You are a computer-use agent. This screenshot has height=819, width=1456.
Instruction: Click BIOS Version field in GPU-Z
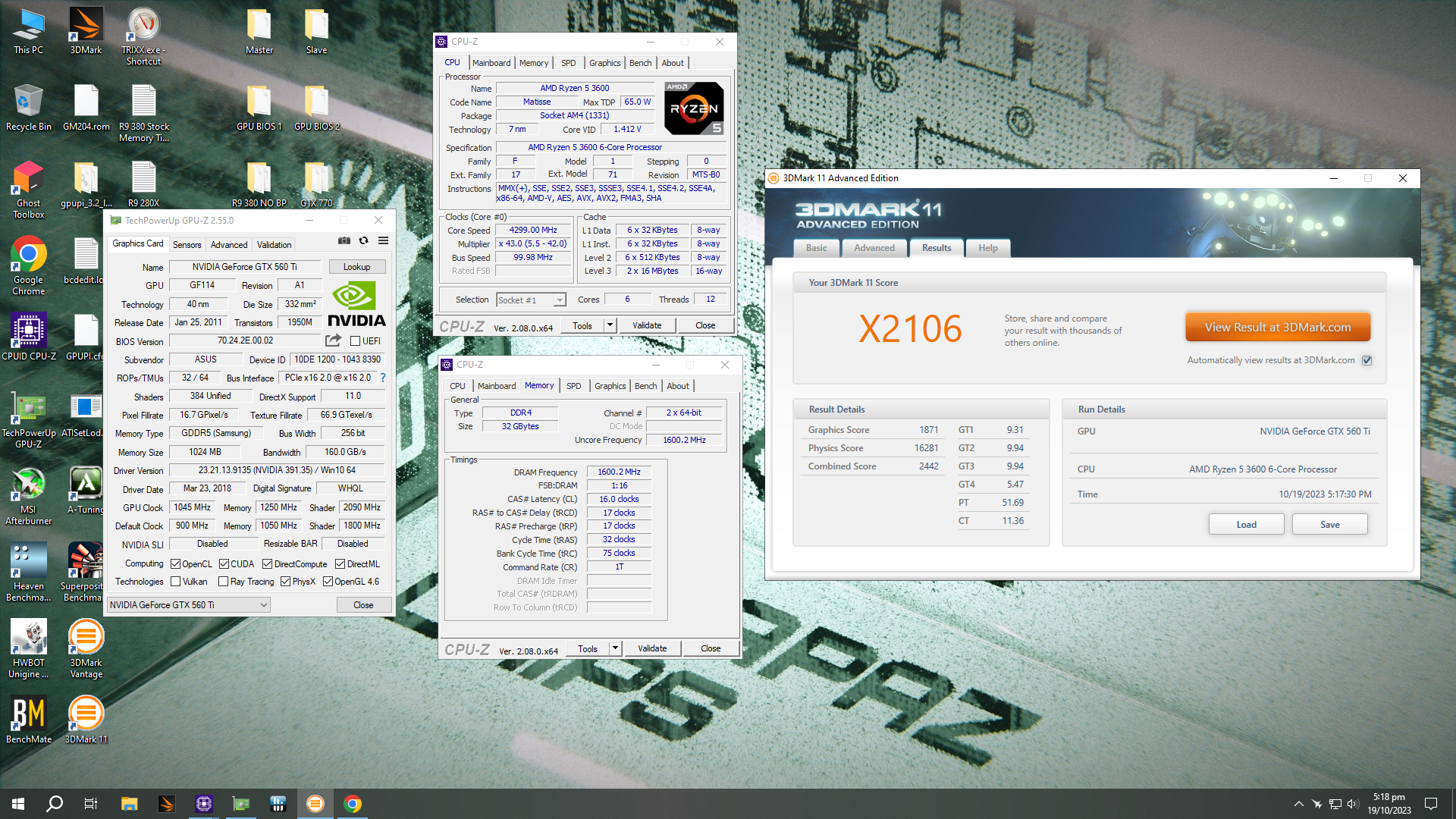point(245,340)
